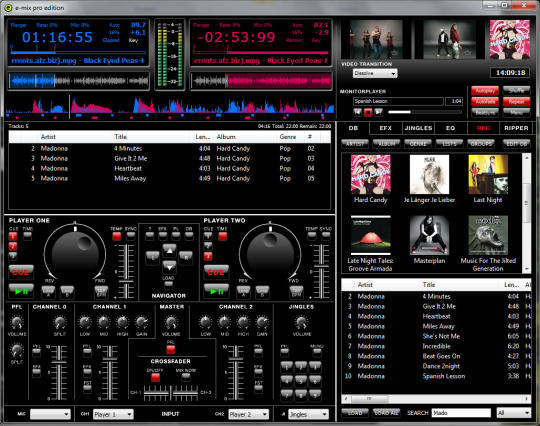Click PFL volume knob
This screenshot has width=540, height=426.
click(17, 322)
